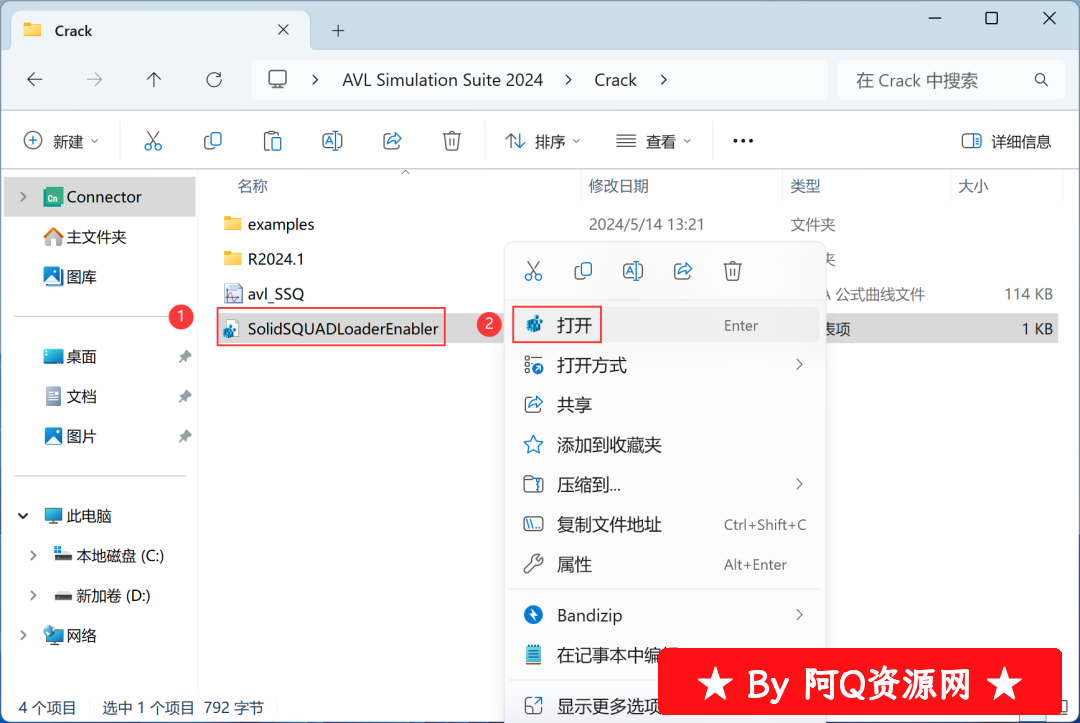
Task: Choose 复制文件地址 in the context menu
Action: click(x=663, y=525)
